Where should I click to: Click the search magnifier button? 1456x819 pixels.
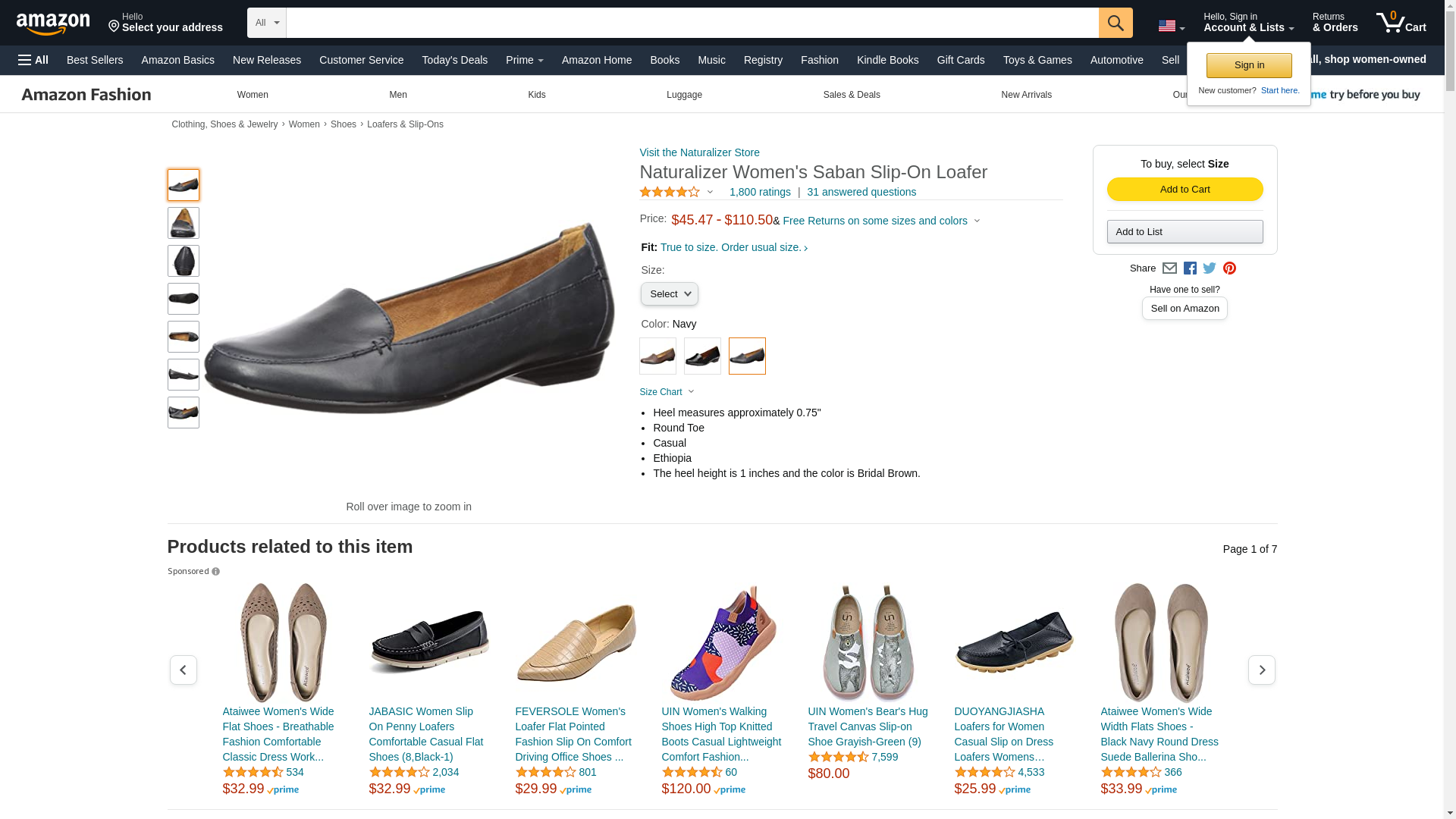[1115, 23]
